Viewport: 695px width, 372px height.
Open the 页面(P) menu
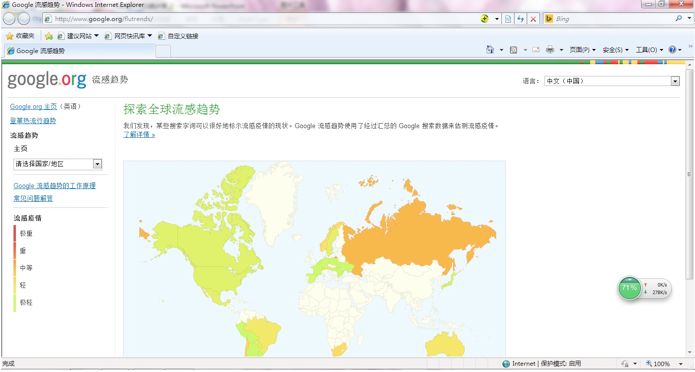pyautogui.click(x=582, y=50)
